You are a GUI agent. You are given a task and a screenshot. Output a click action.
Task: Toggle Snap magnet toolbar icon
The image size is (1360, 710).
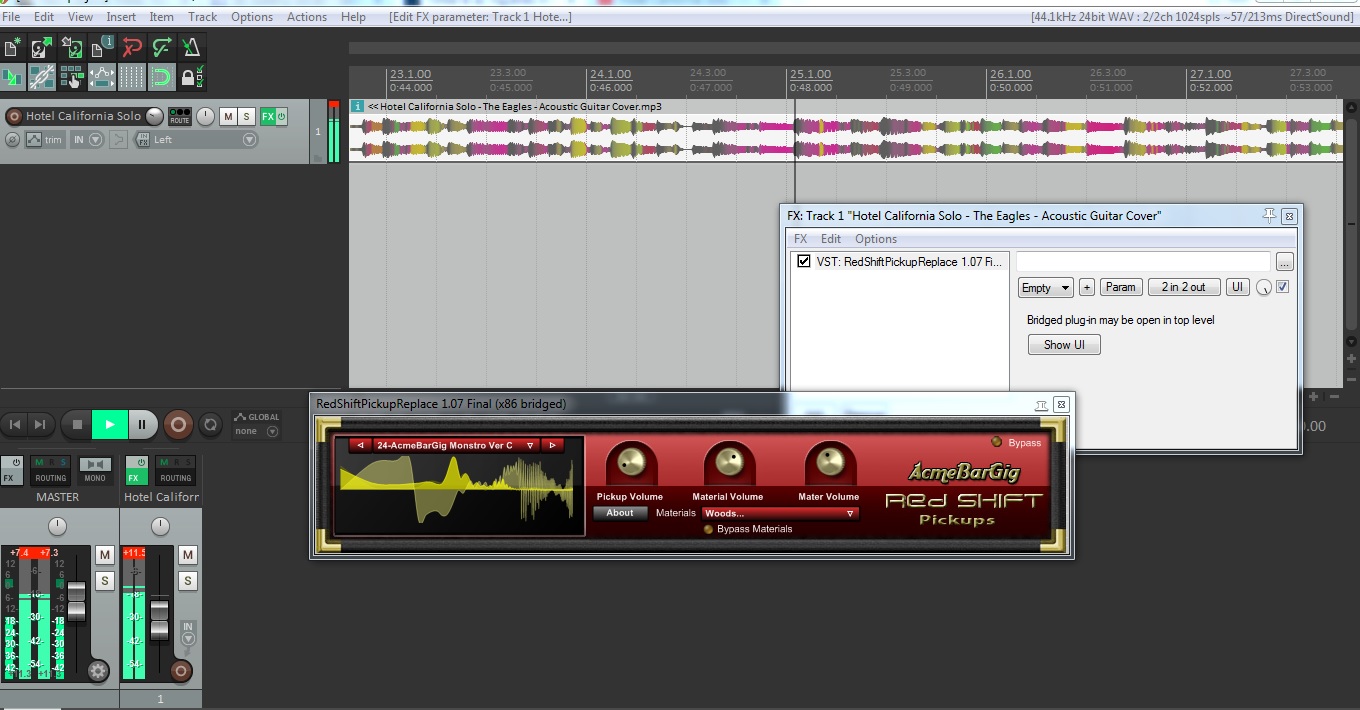point(161,77)
